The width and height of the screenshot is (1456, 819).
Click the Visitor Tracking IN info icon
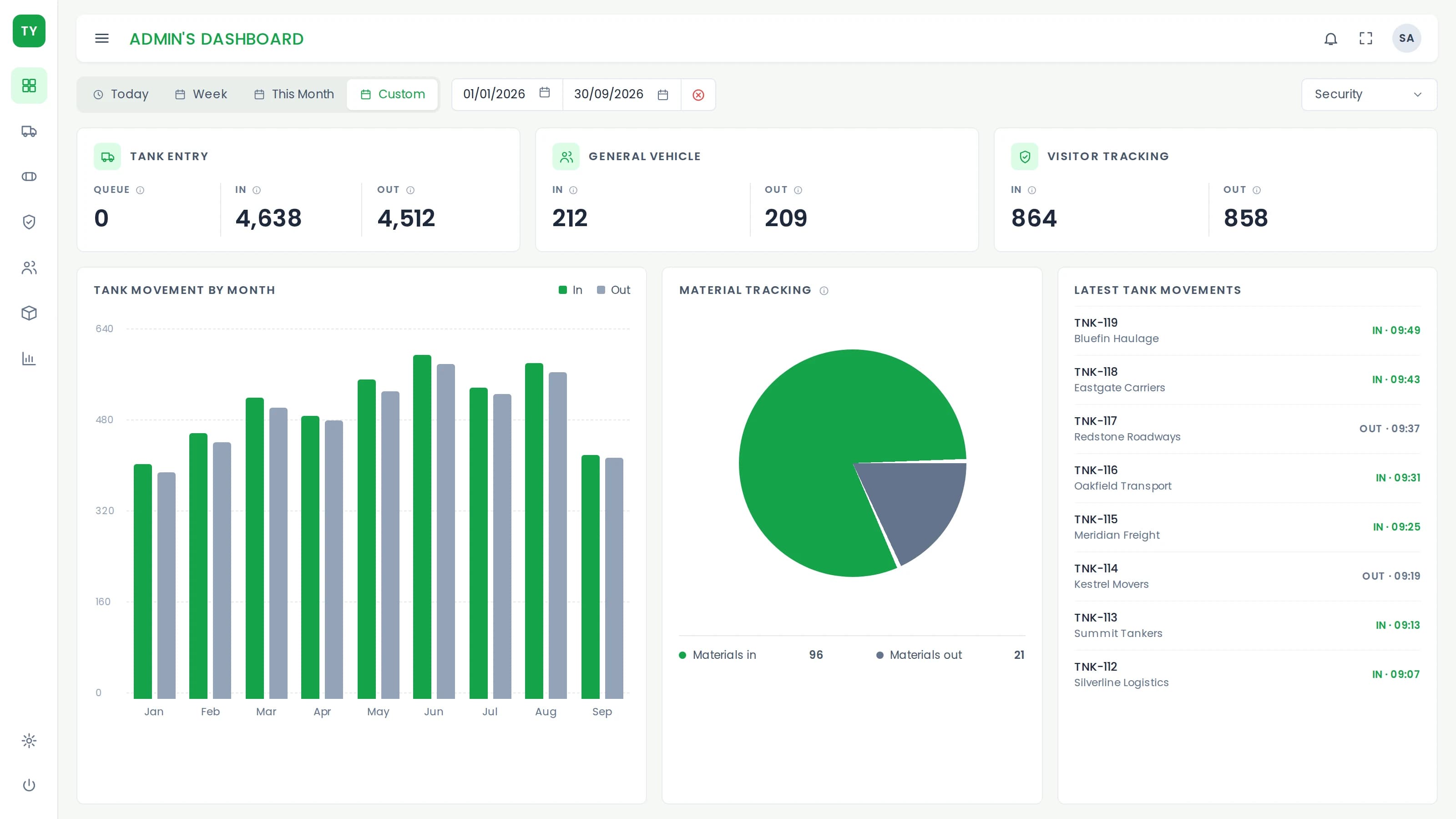(1031, 190)
